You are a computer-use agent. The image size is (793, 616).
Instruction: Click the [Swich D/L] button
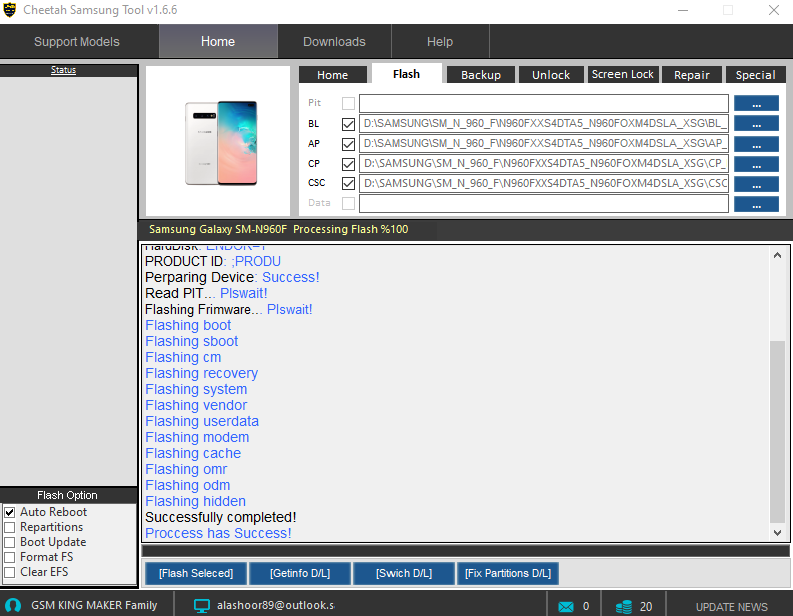click(404, 574)
